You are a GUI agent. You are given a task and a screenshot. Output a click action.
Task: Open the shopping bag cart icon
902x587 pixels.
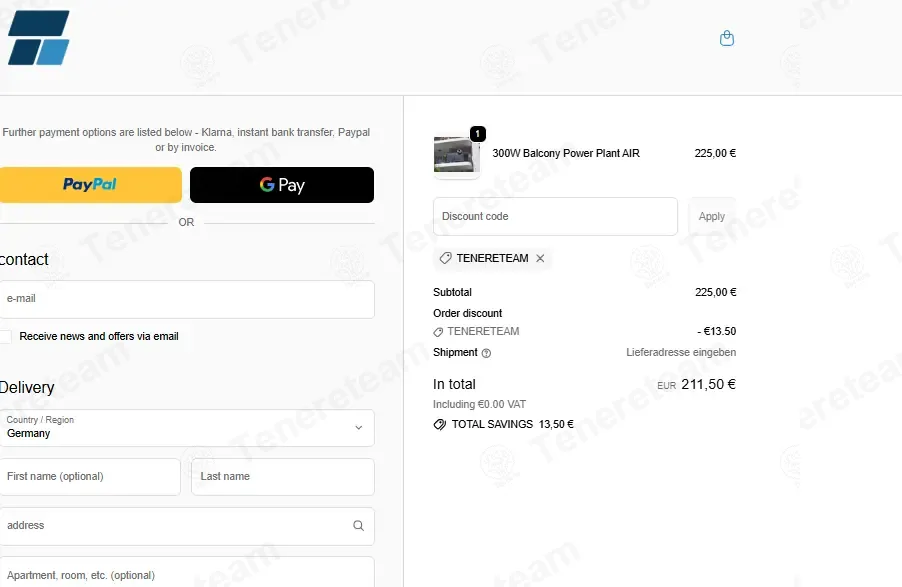coord(727,38)
